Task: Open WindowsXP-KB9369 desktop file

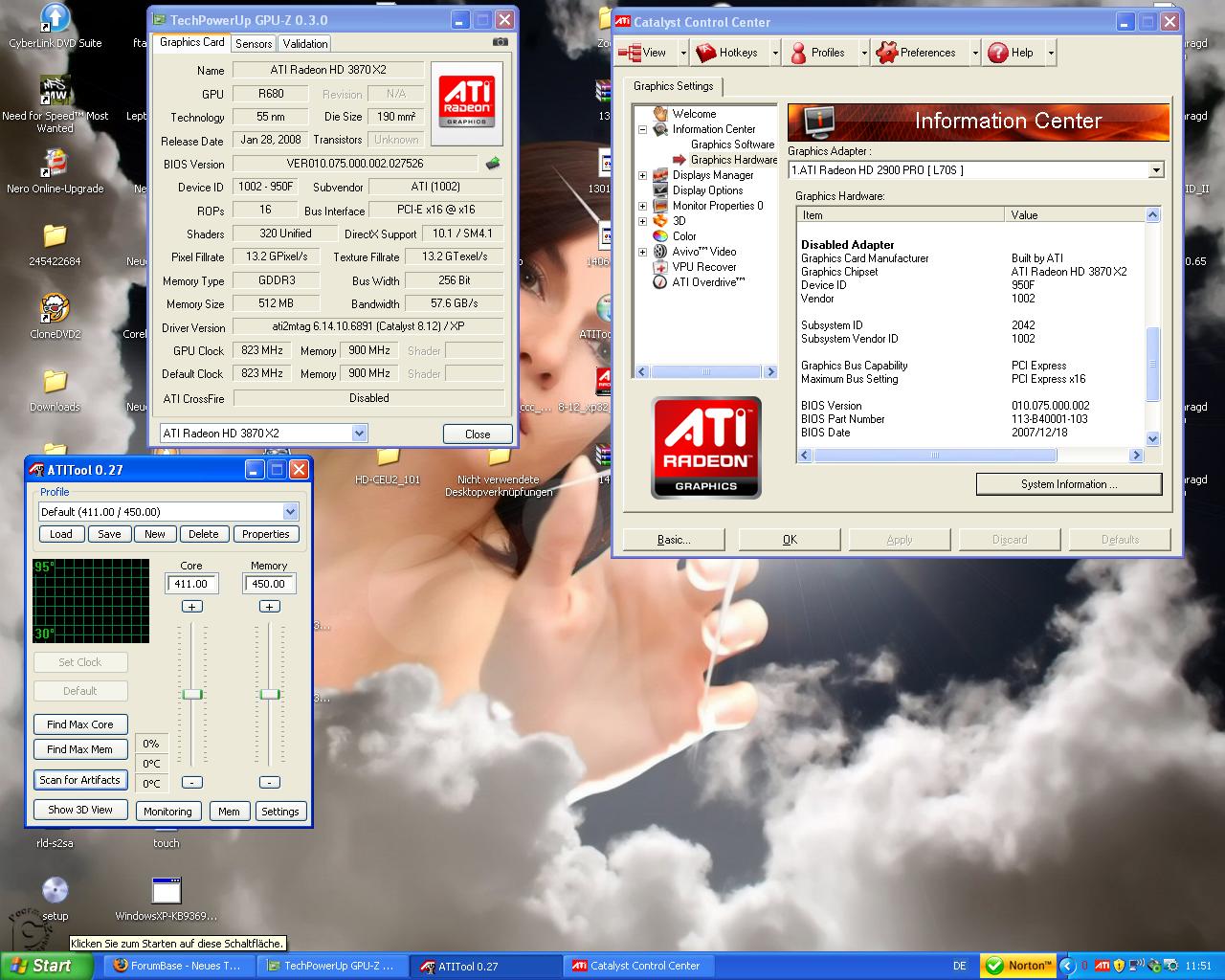Action: [167, 898]
